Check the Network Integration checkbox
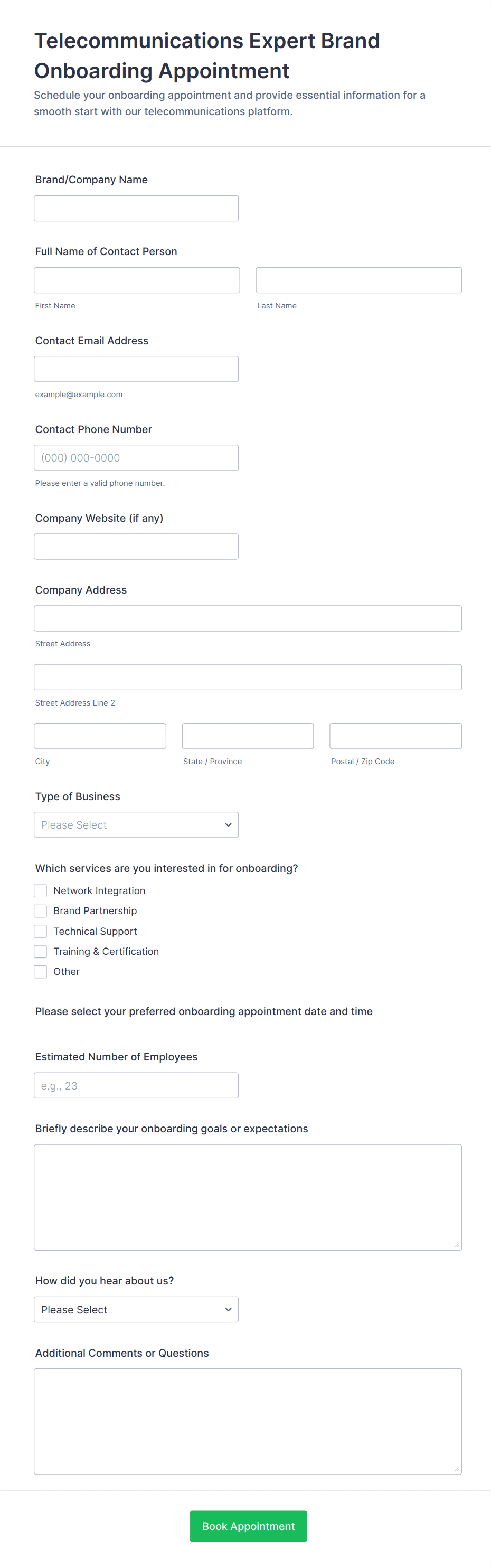491x1568 pixels. point(41,890)
